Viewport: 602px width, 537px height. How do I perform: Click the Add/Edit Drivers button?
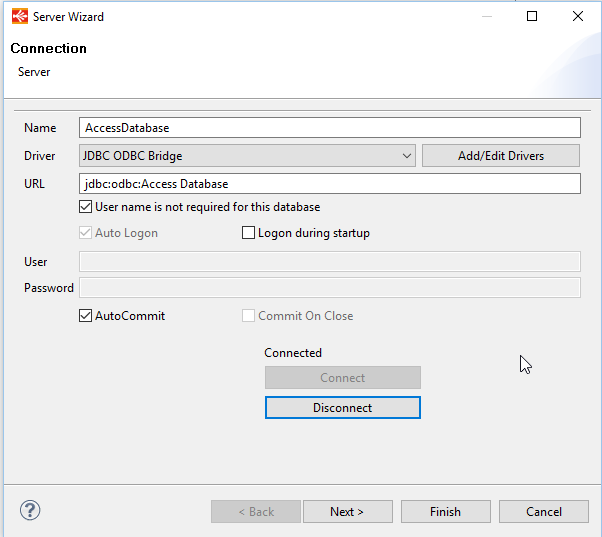pyautogui.click(x=501, y=156)
